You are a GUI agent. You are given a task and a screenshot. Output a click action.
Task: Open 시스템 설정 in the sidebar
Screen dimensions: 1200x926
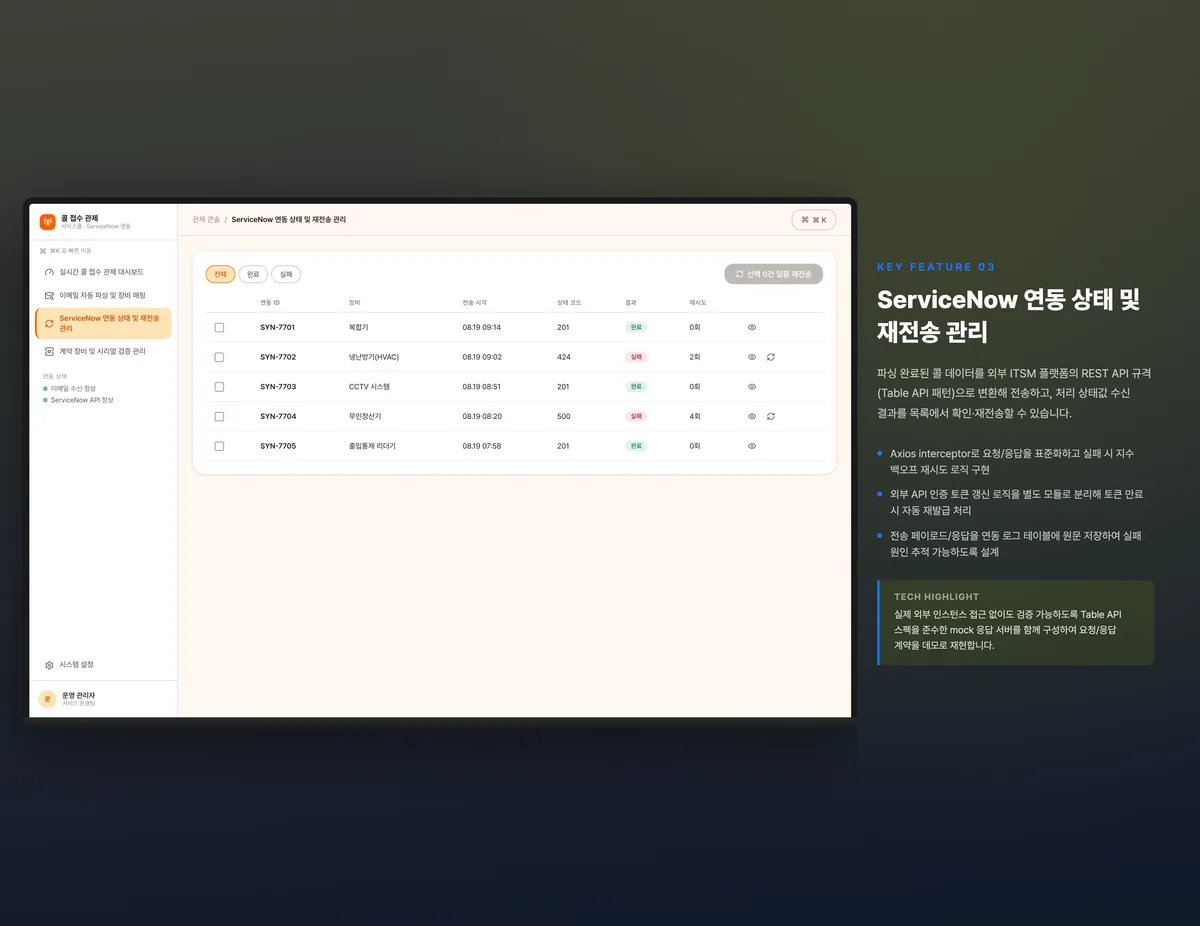[103, 665]
